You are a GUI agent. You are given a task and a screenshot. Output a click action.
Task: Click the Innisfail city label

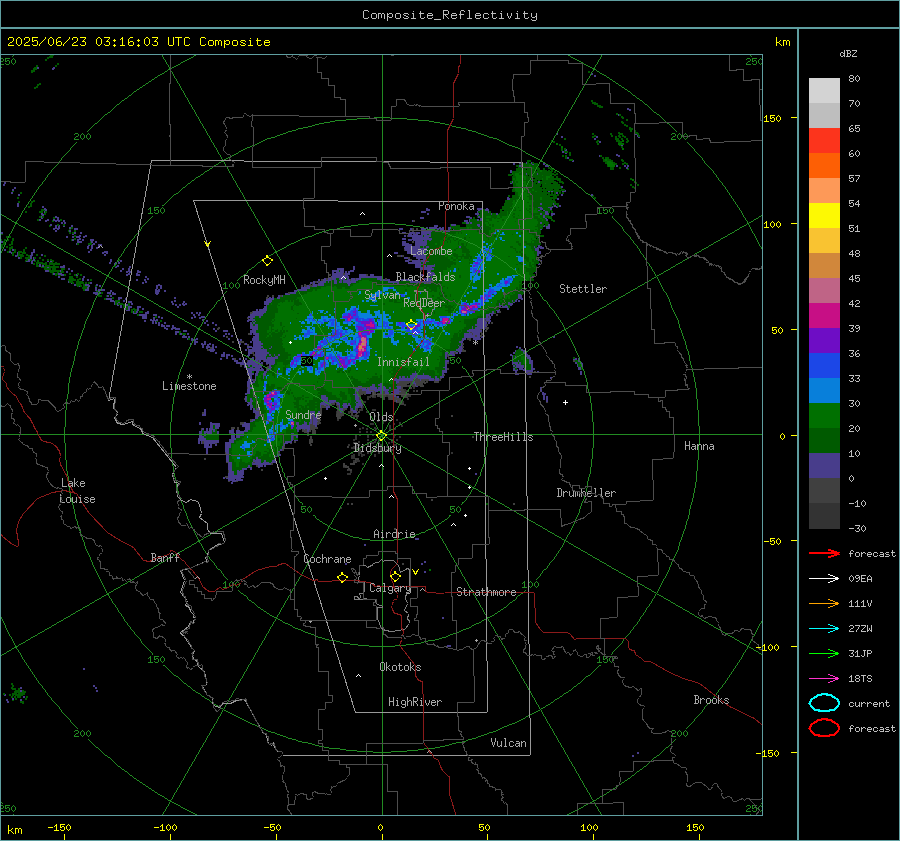click(x=403, y=362)
